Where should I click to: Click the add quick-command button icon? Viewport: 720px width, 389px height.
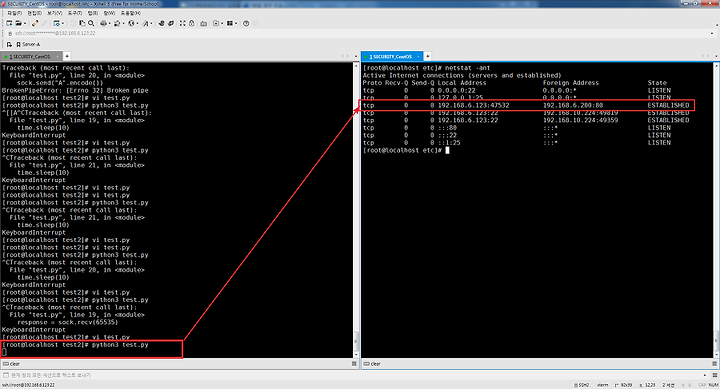(9, 45)
